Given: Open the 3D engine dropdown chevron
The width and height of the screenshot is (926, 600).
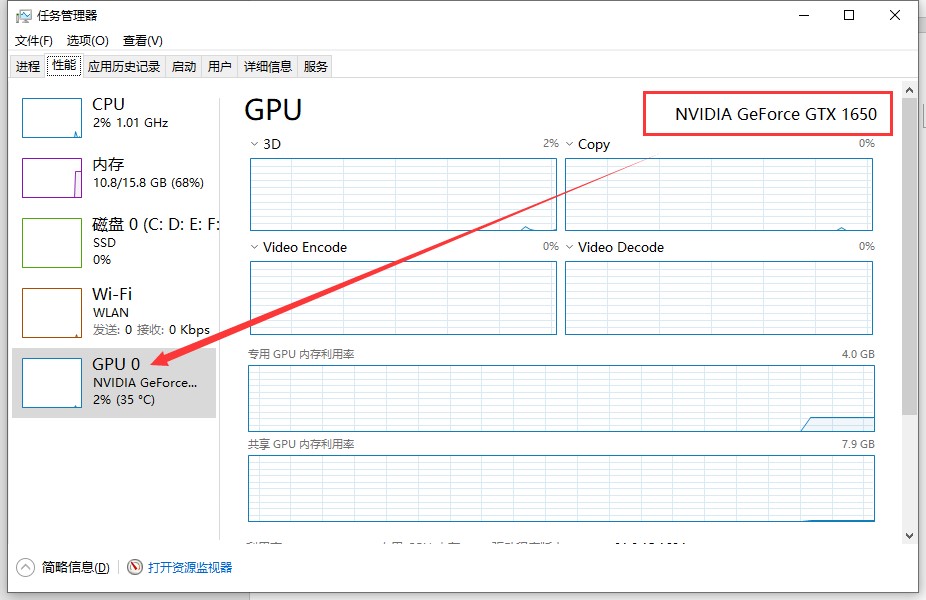Looking at the screenshot, I should [x=255, y=144].
